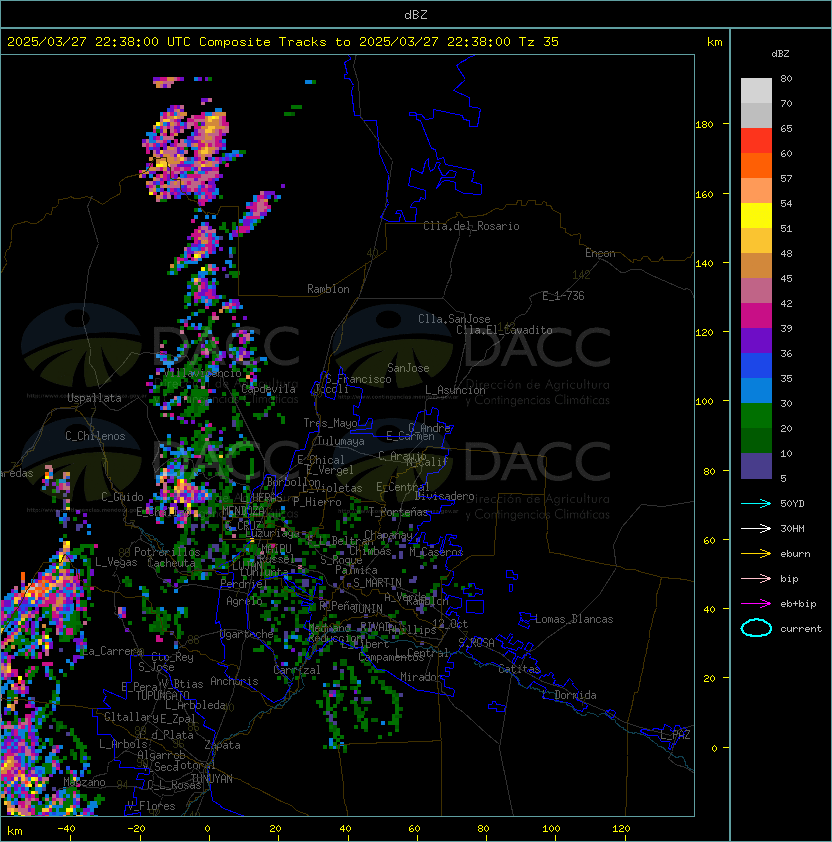This screenshot has width=832, height=842.
Task: Click the 'Ramblon' place label
Action: [x=328, y=289]
